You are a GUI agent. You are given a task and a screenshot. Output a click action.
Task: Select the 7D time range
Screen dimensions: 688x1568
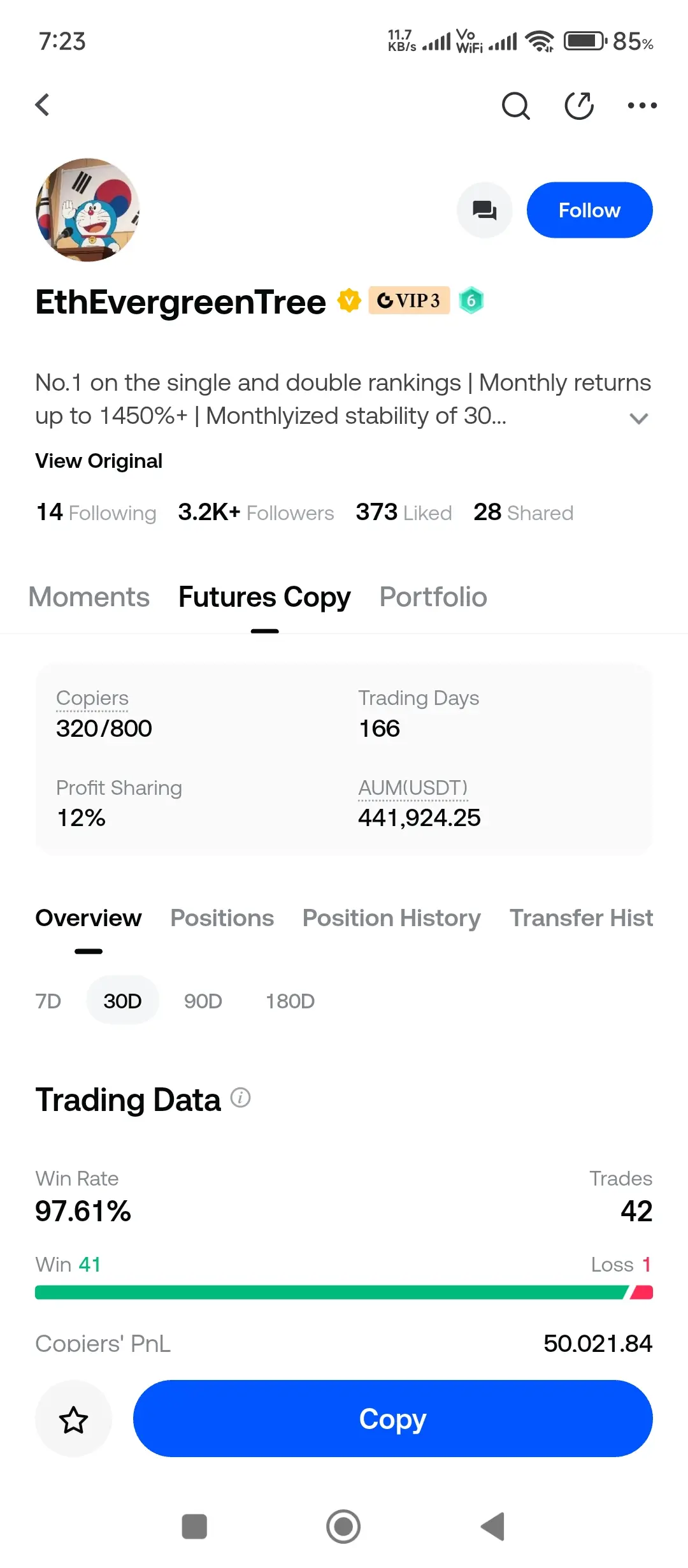(x=48, y=1001)
